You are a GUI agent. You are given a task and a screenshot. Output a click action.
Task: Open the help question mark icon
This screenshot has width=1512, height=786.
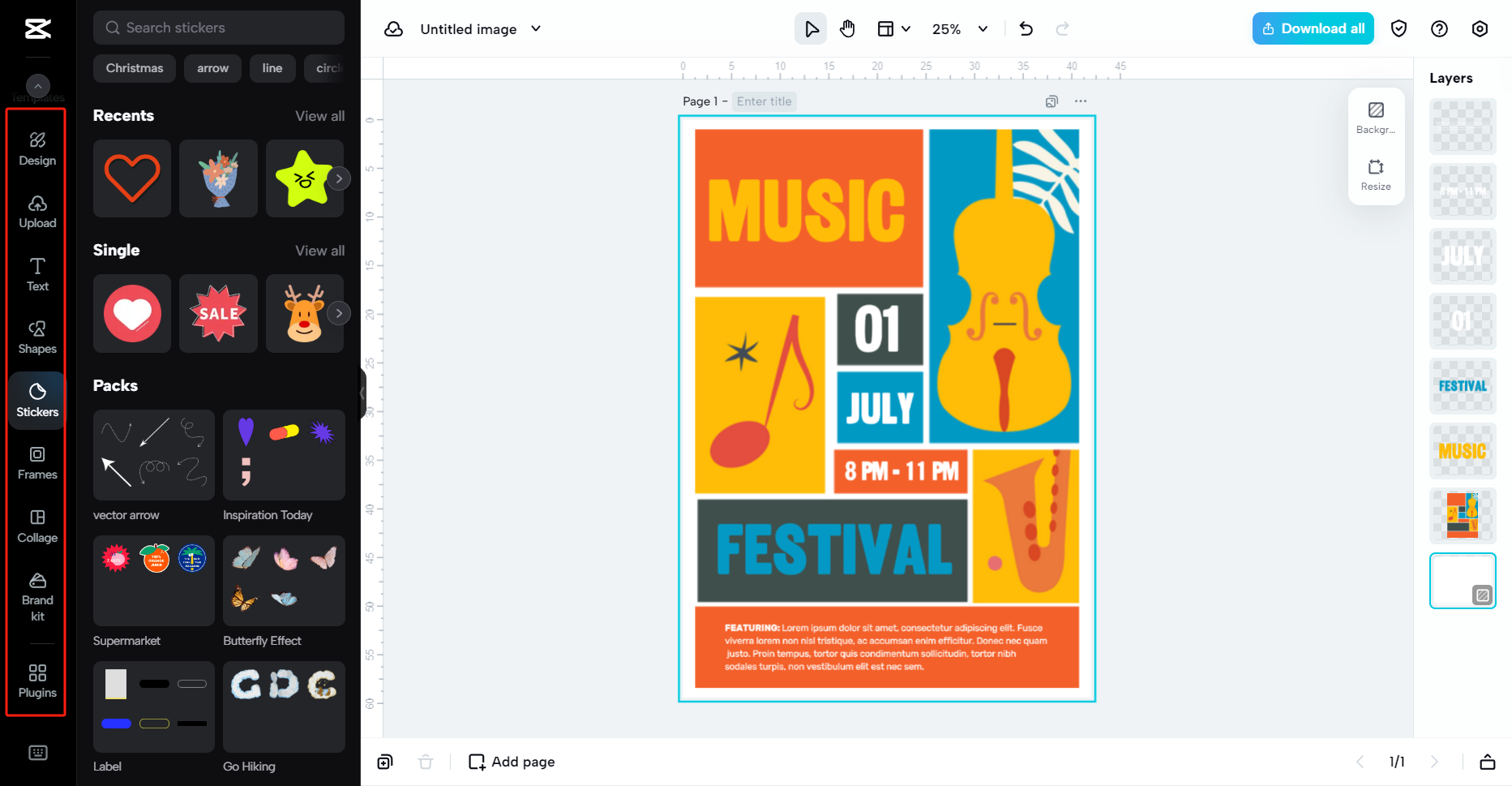(x=1439, y=29)
